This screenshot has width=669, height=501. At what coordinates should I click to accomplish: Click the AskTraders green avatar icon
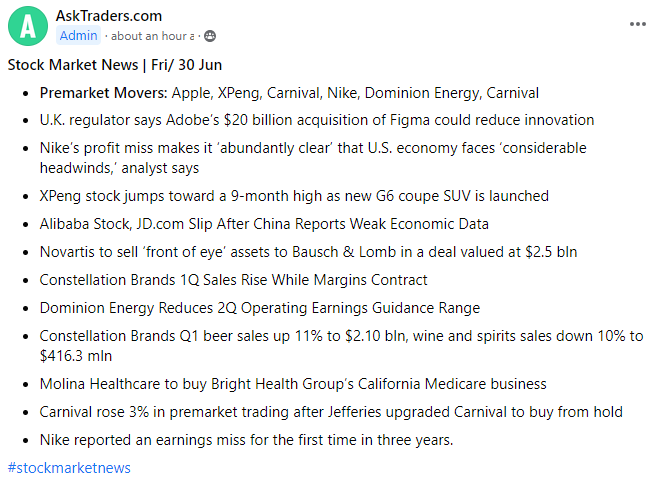pyautogui.click(x=28, y=25)
